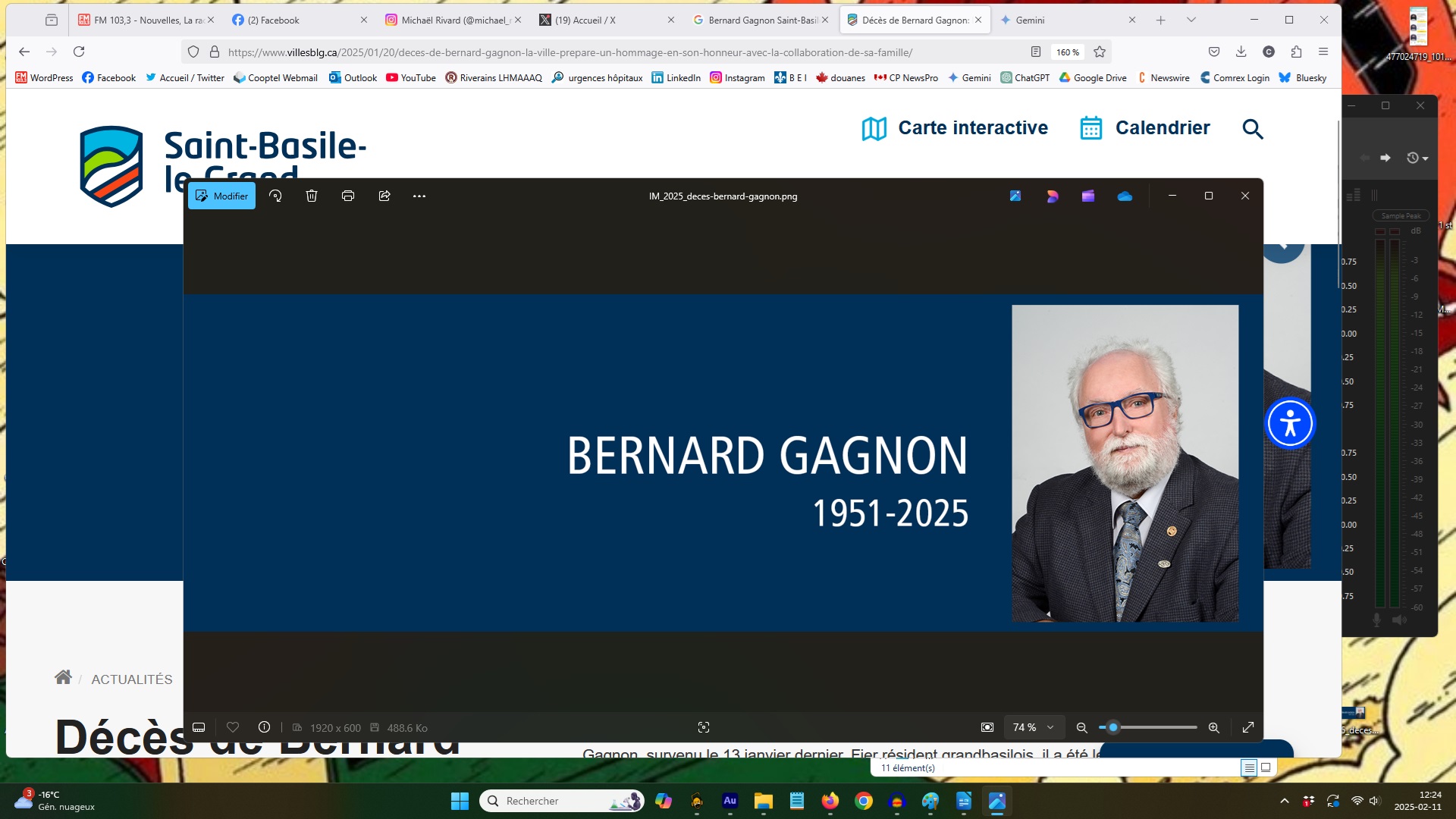Enter fullscreen with the expand arrows icon

[x=1248, y=727]
